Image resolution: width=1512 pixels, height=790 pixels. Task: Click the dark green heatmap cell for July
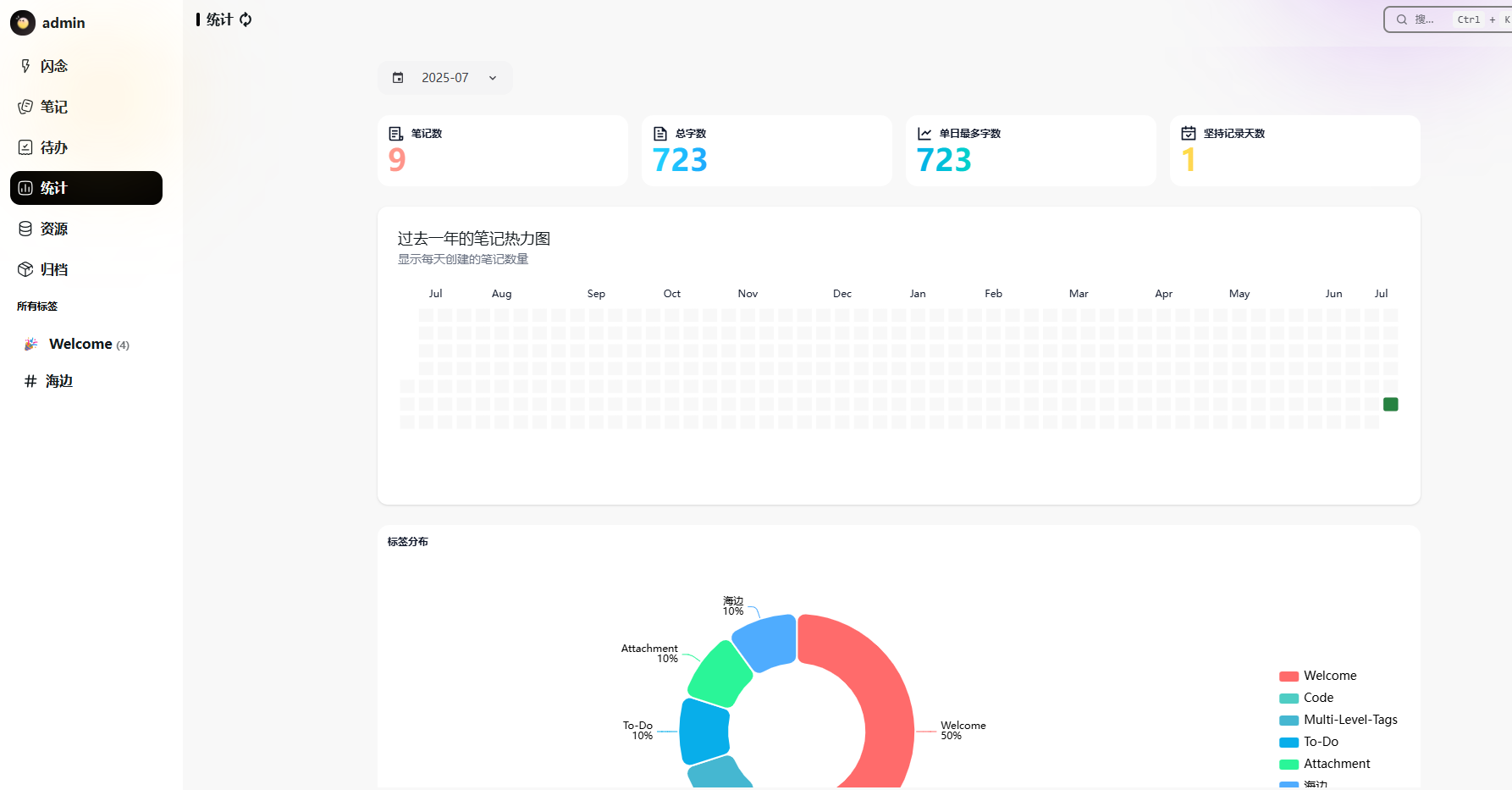pos(1390,404)
